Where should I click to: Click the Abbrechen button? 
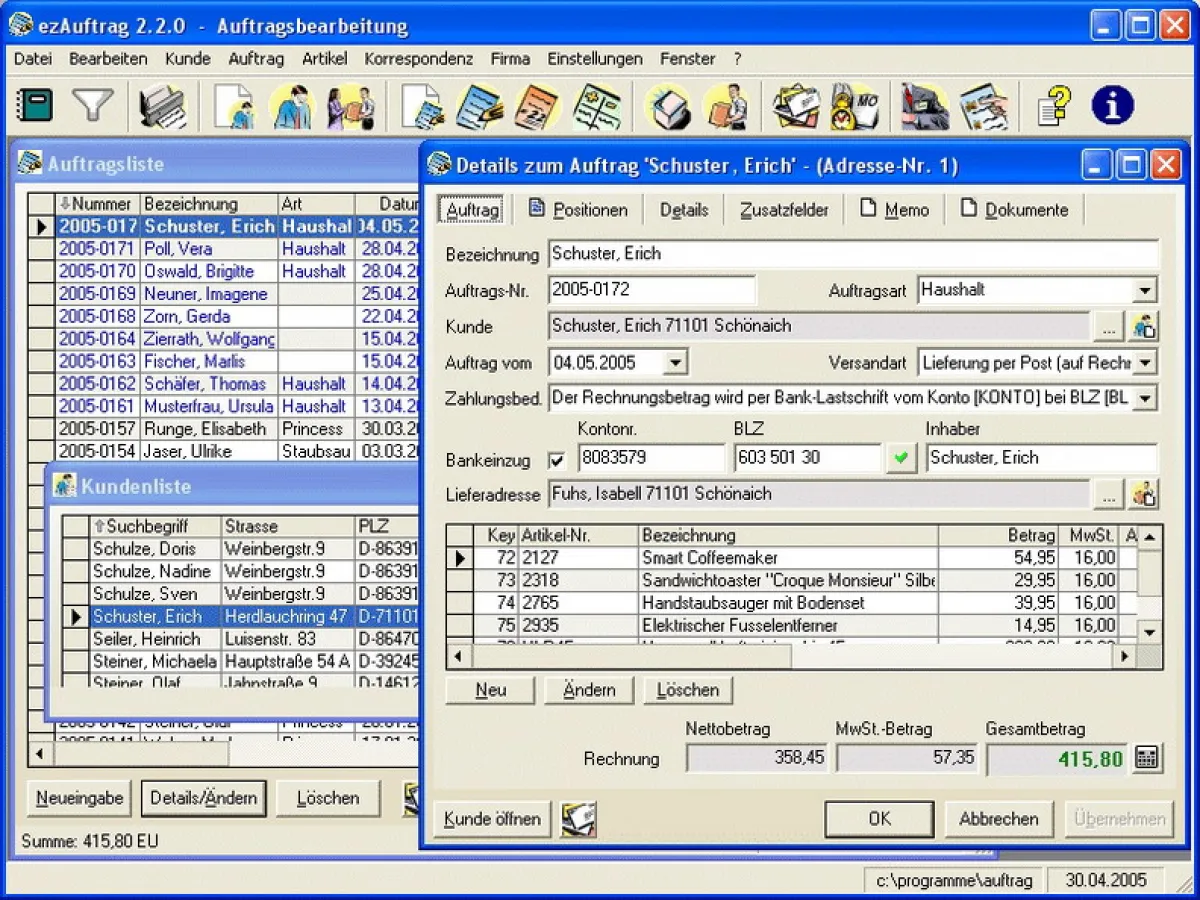pos(998,819)
